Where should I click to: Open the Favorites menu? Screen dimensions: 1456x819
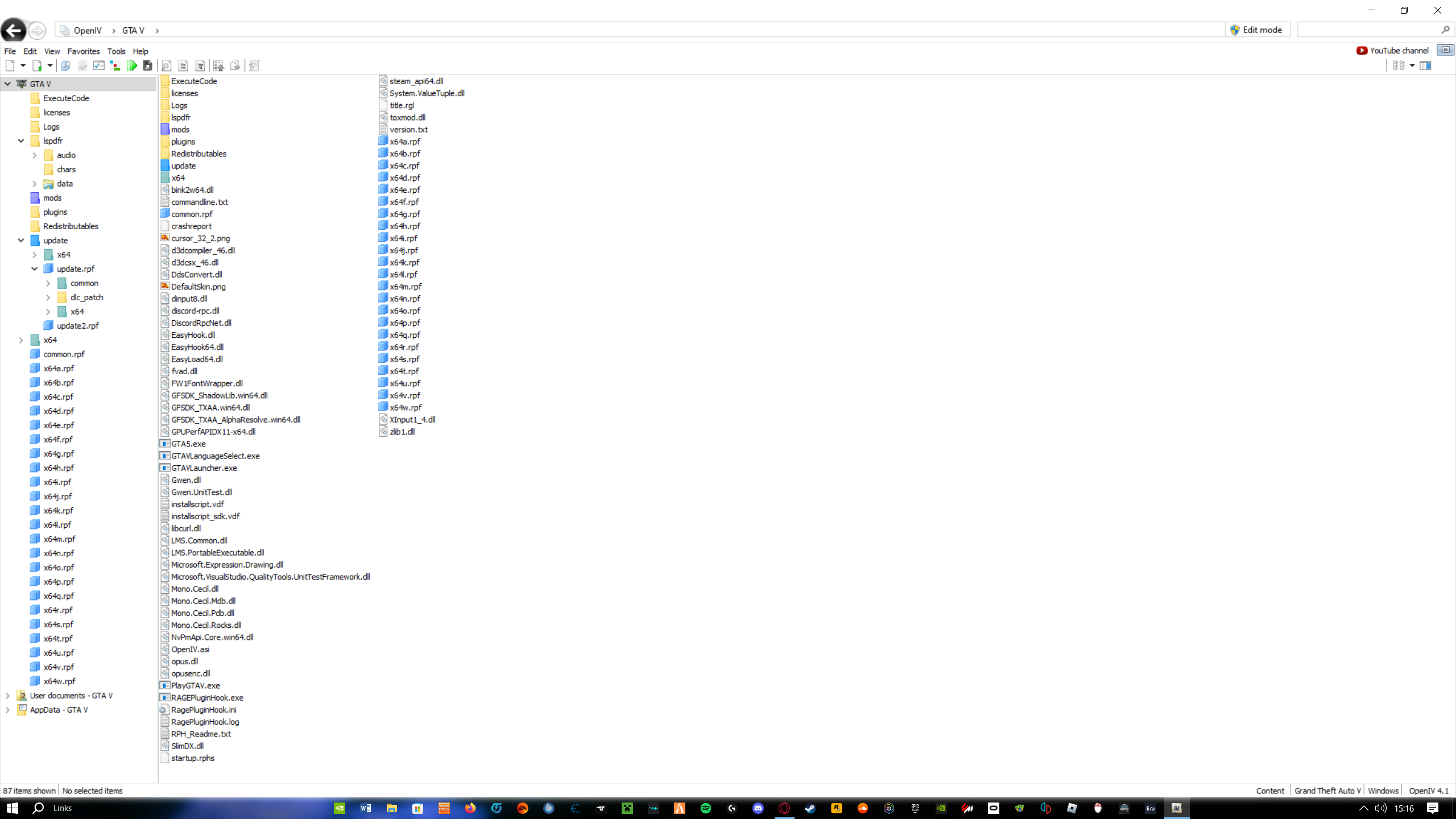coord(83,51)
